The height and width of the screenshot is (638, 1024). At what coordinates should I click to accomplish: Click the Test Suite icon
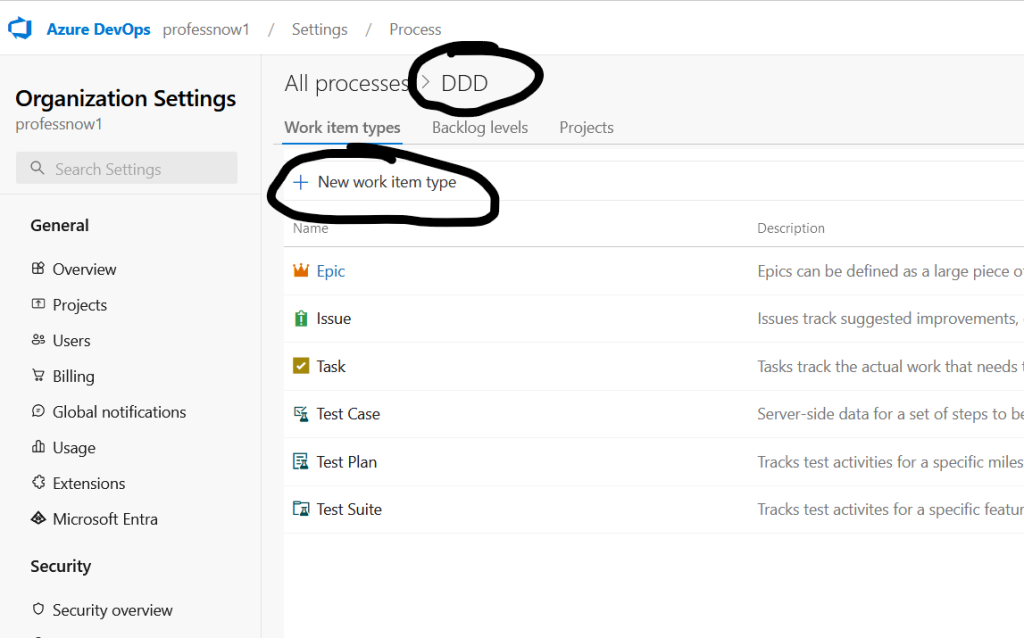pyautogui.click(x=300, y=509)
